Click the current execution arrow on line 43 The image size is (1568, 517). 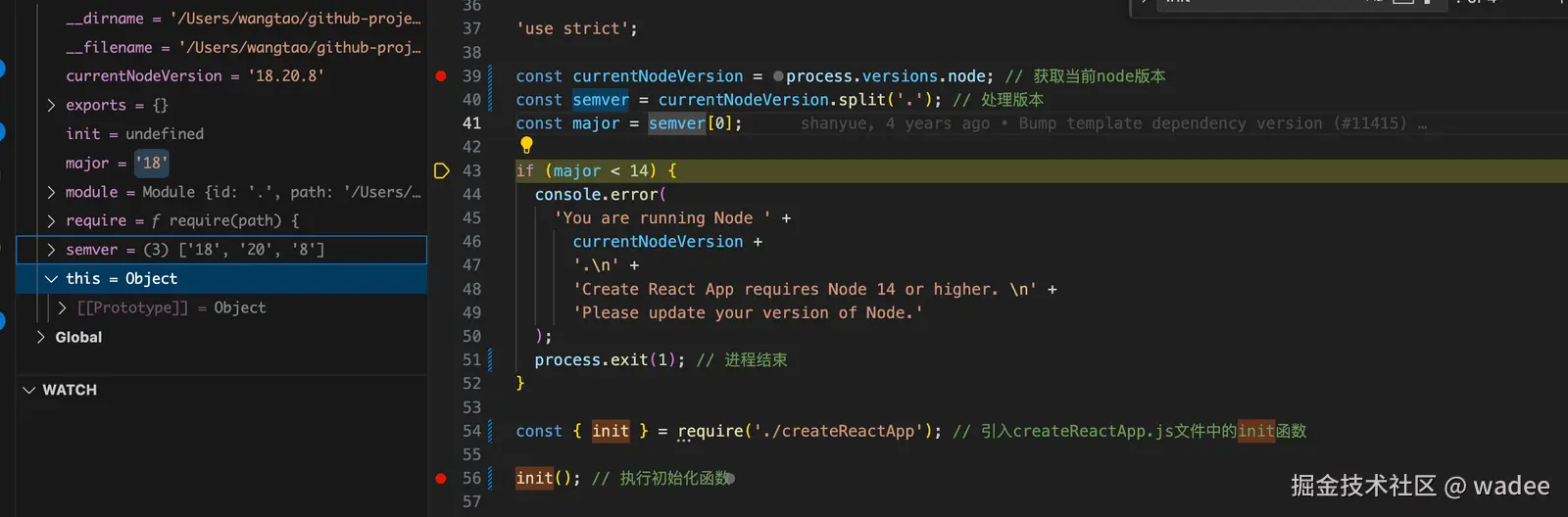[x=441, y=170]
